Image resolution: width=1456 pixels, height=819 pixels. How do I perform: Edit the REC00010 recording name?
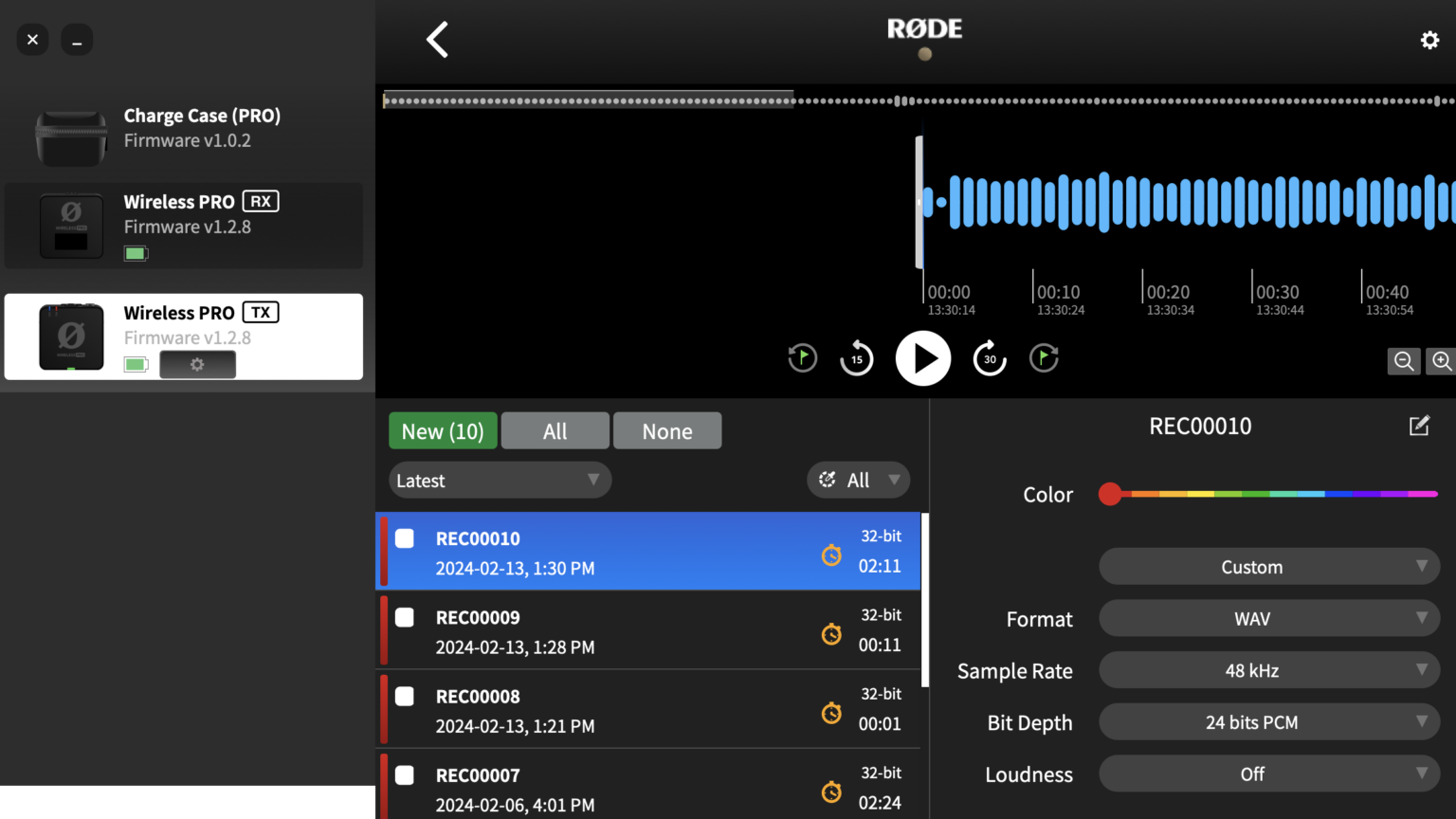coord(1419,426)
